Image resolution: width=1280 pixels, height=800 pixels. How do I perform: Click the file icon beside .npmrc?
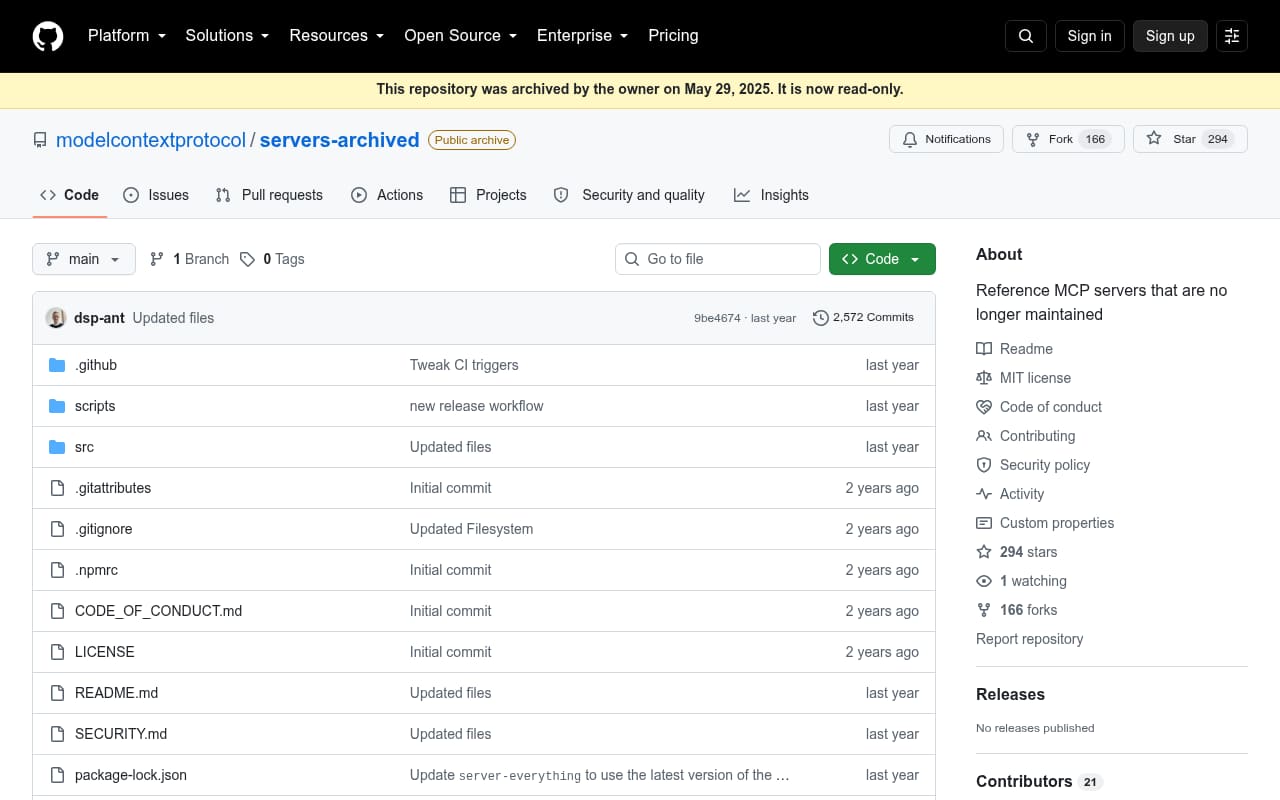click(x=57, y=570)
